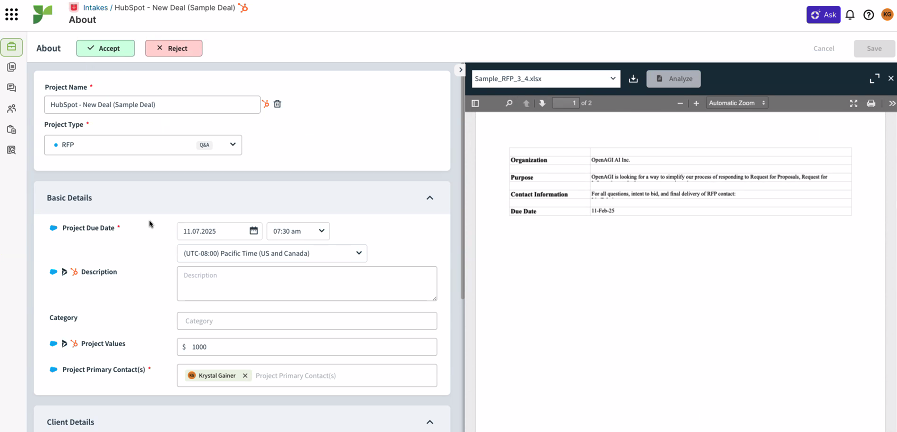This screenshot has height=432, width=897.
Task: Click into the Description text area
Action: pos(307,283)
